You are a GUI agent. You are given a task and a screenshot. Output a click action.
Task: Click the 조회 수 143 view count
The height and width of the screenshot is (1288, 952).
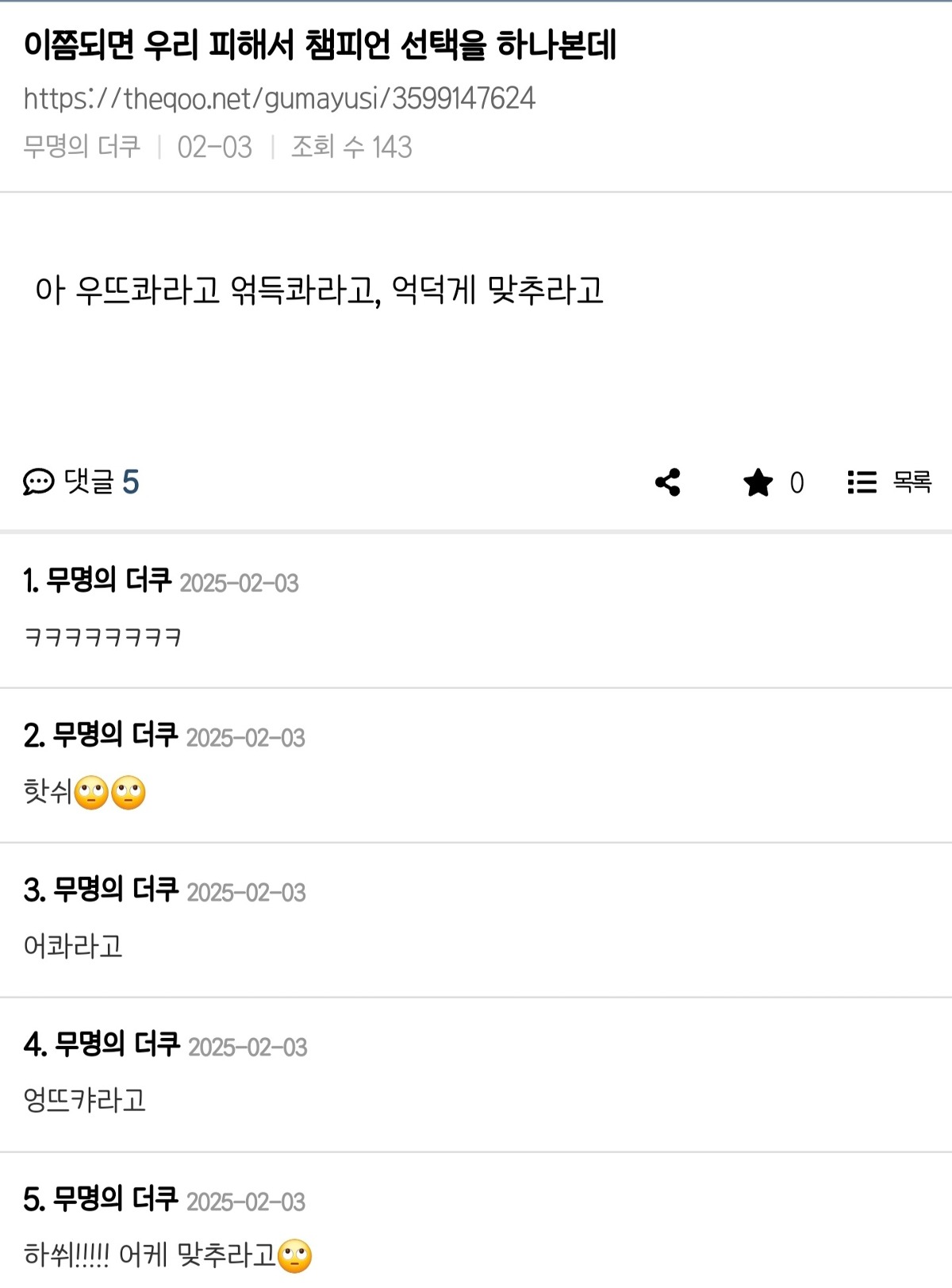click(351, 147)
